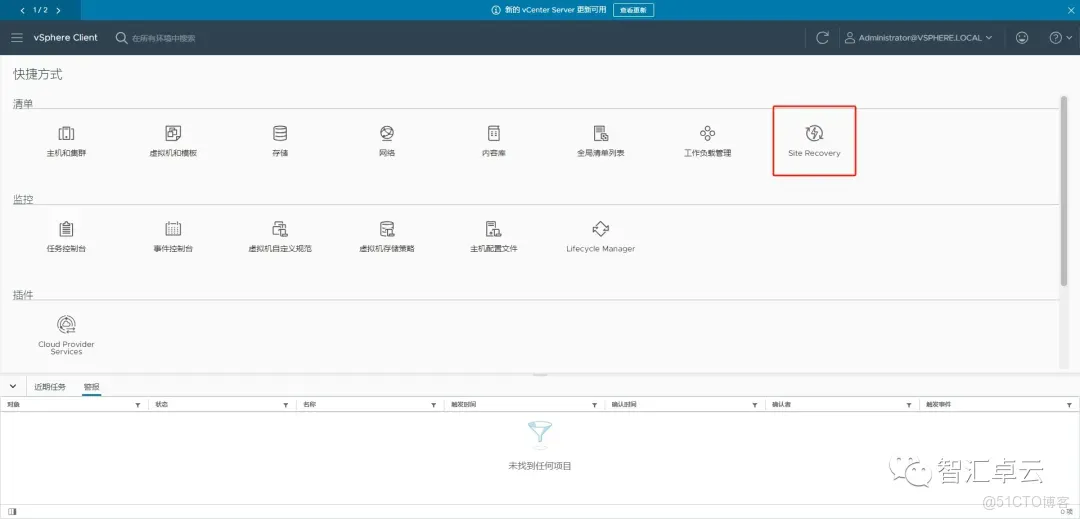Open filter on 对象 column

pos(138,405)
